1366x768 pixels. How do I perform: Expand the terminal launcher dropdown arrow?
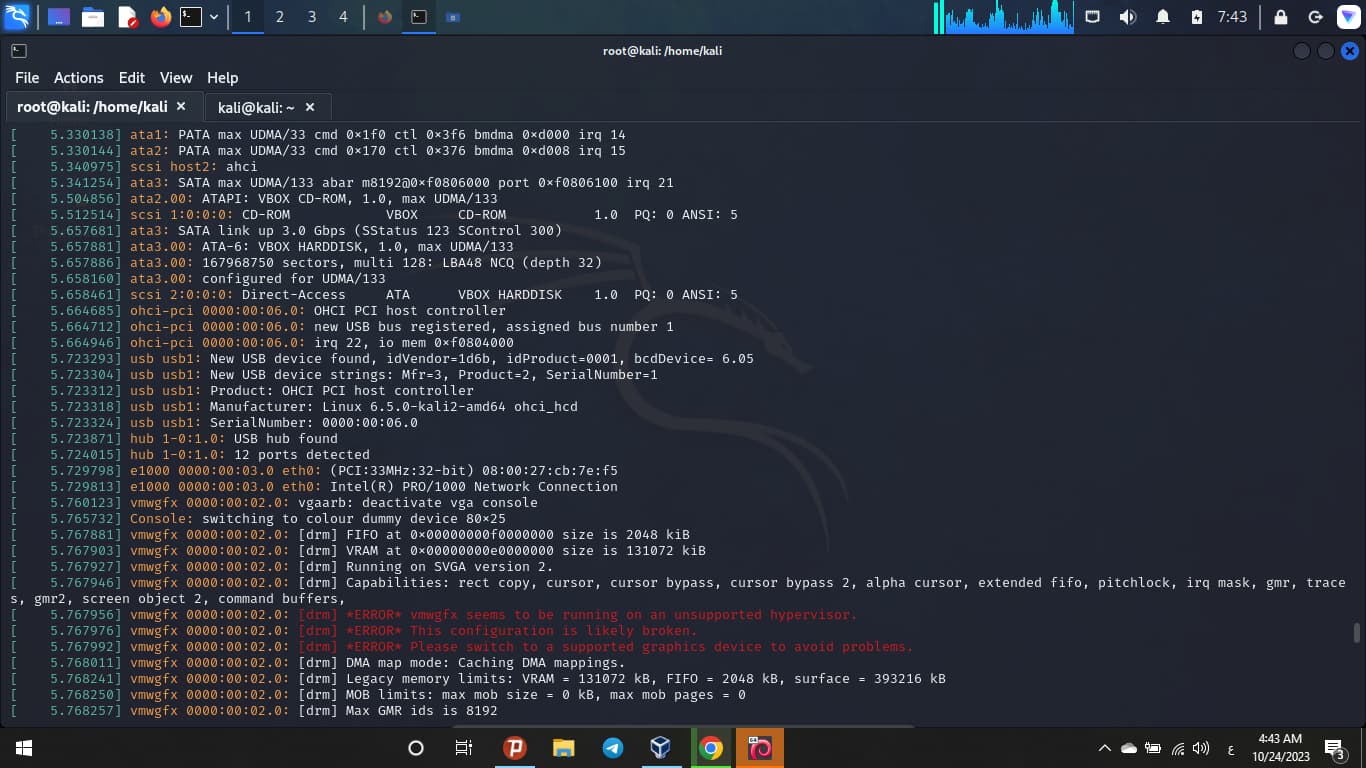point(214,17)
